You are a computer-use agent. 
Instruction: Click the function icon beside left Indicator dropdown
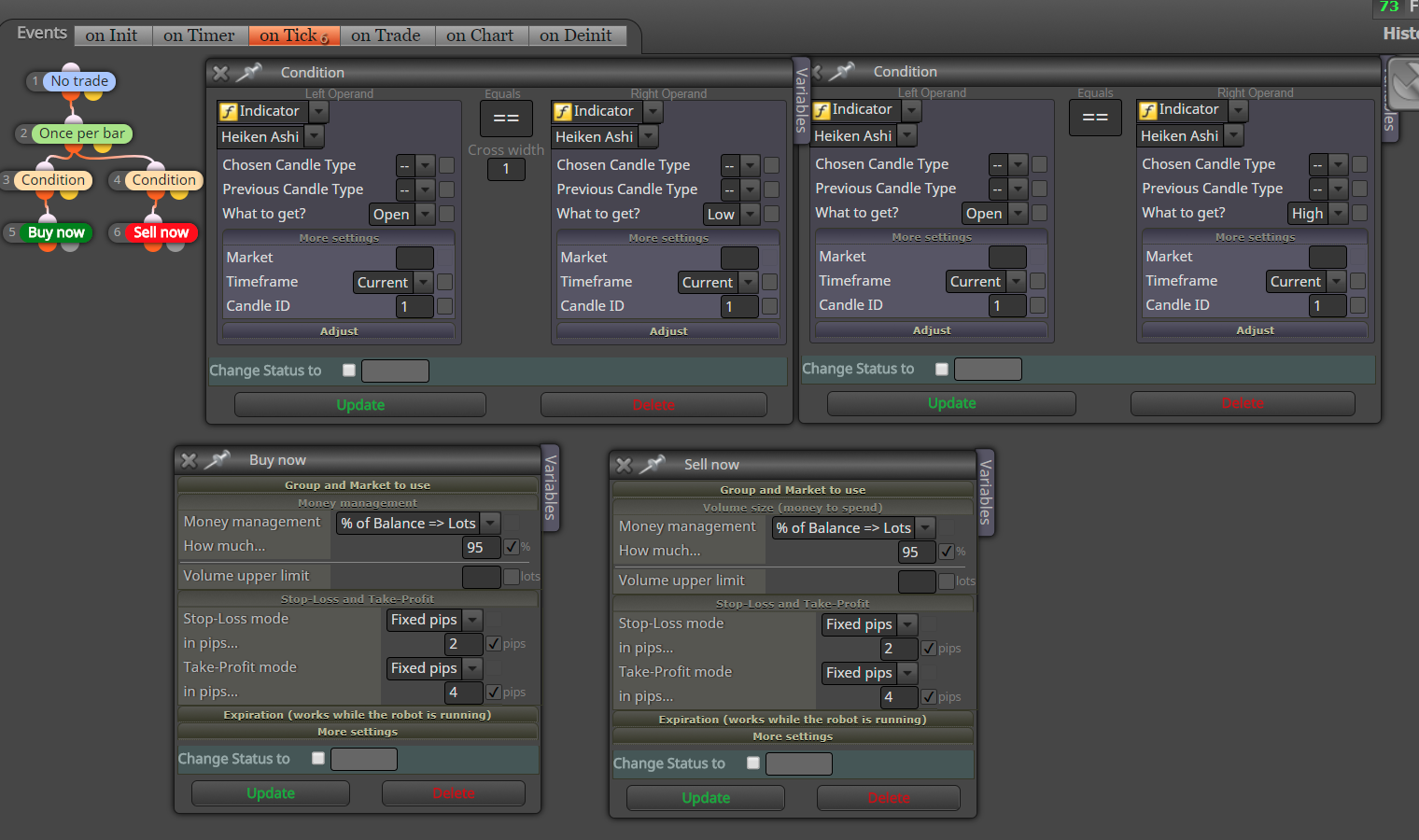[x=228, y=111]
